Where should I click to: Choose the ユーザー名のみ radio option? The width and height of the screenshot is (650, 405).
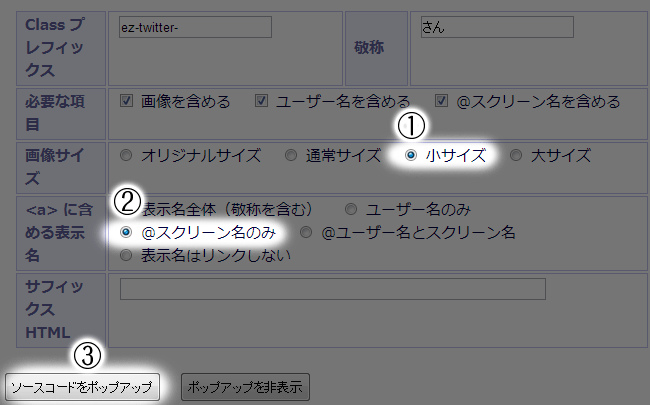(351, 209)
